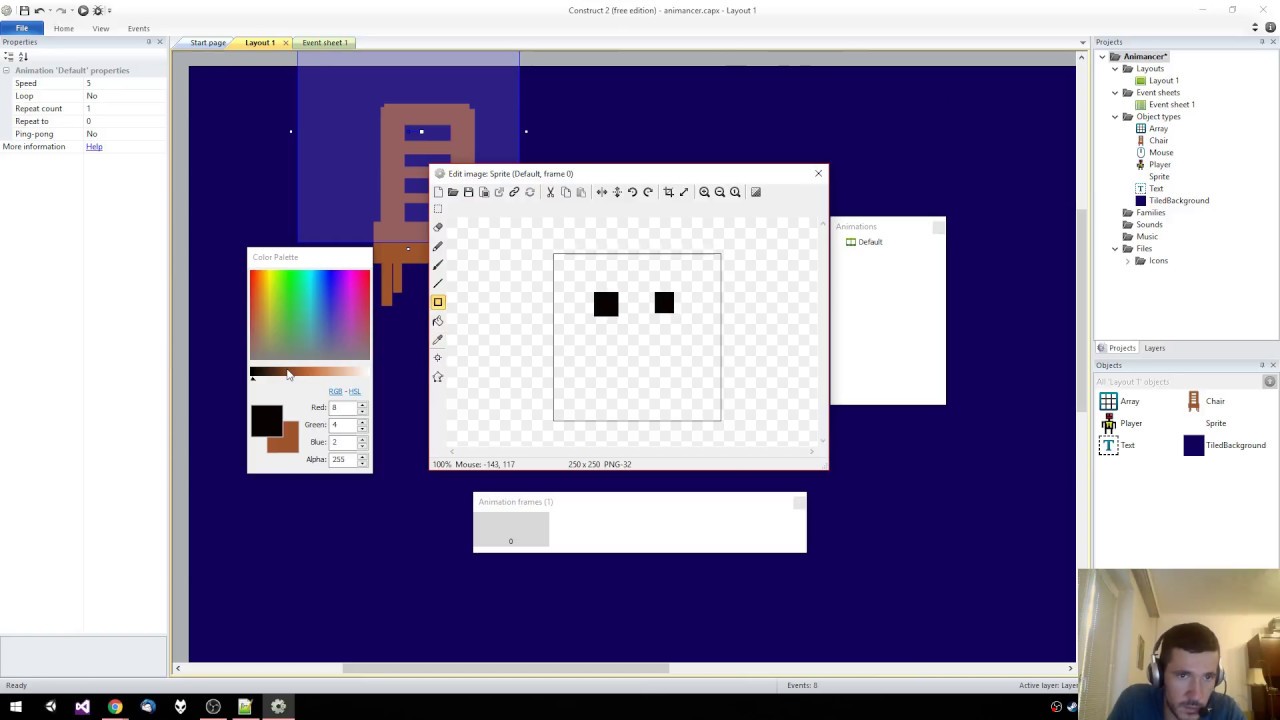
Task: Switch color palette to HSL mode
Action: point(354,392)
